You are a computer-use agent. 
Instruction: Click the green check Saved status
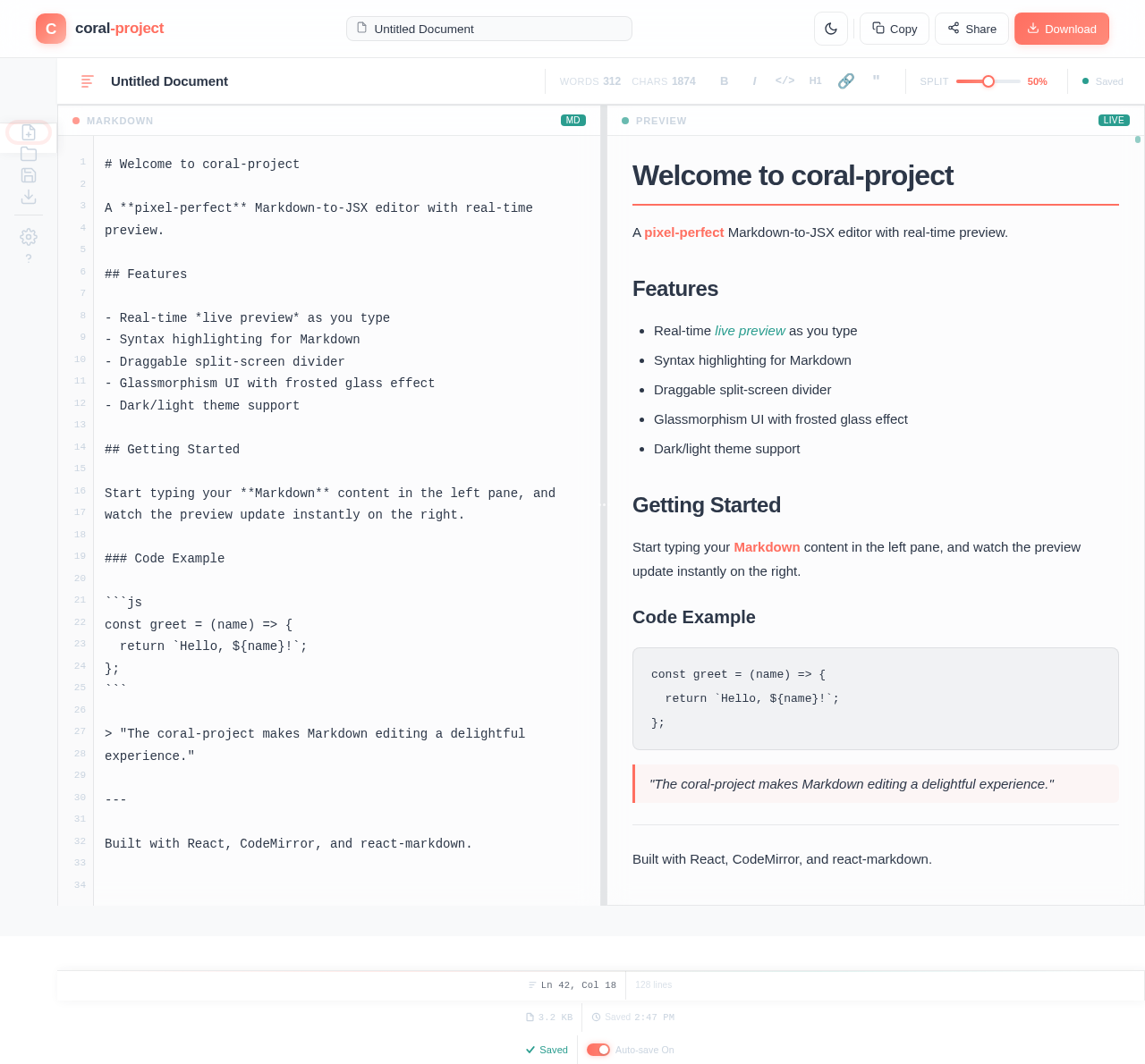click(547, 1050)
